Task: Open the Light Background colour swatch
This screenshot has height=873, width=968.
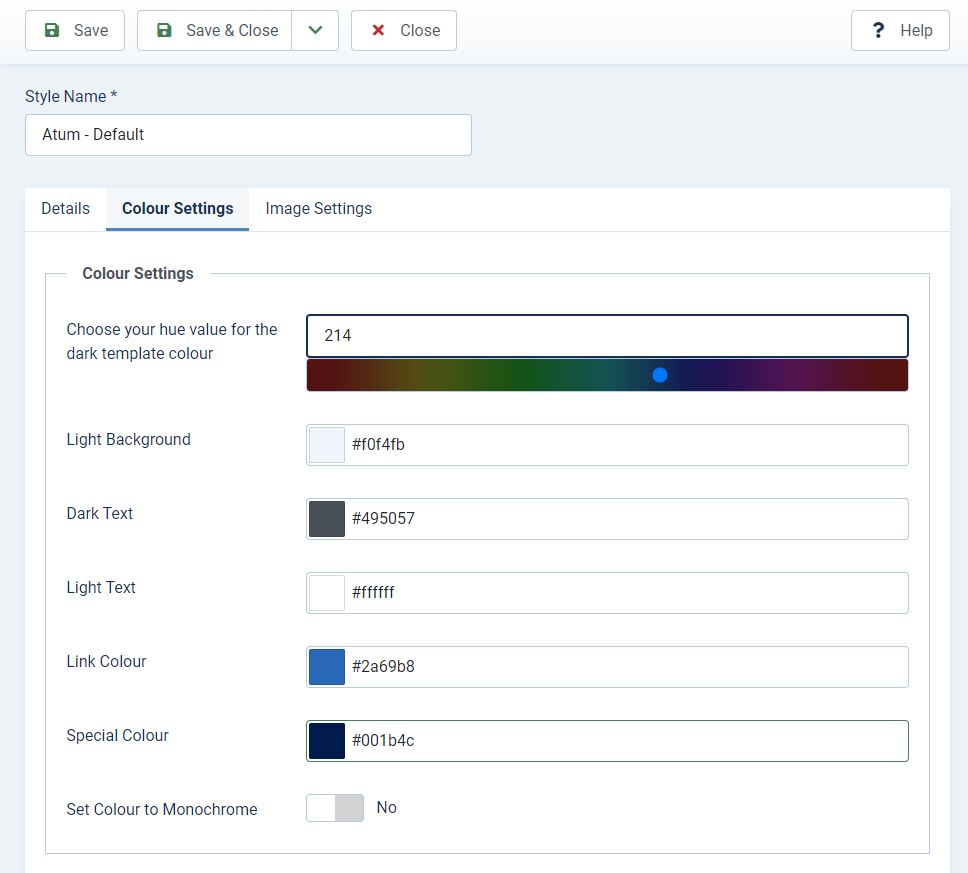Action: pos(327,445)
